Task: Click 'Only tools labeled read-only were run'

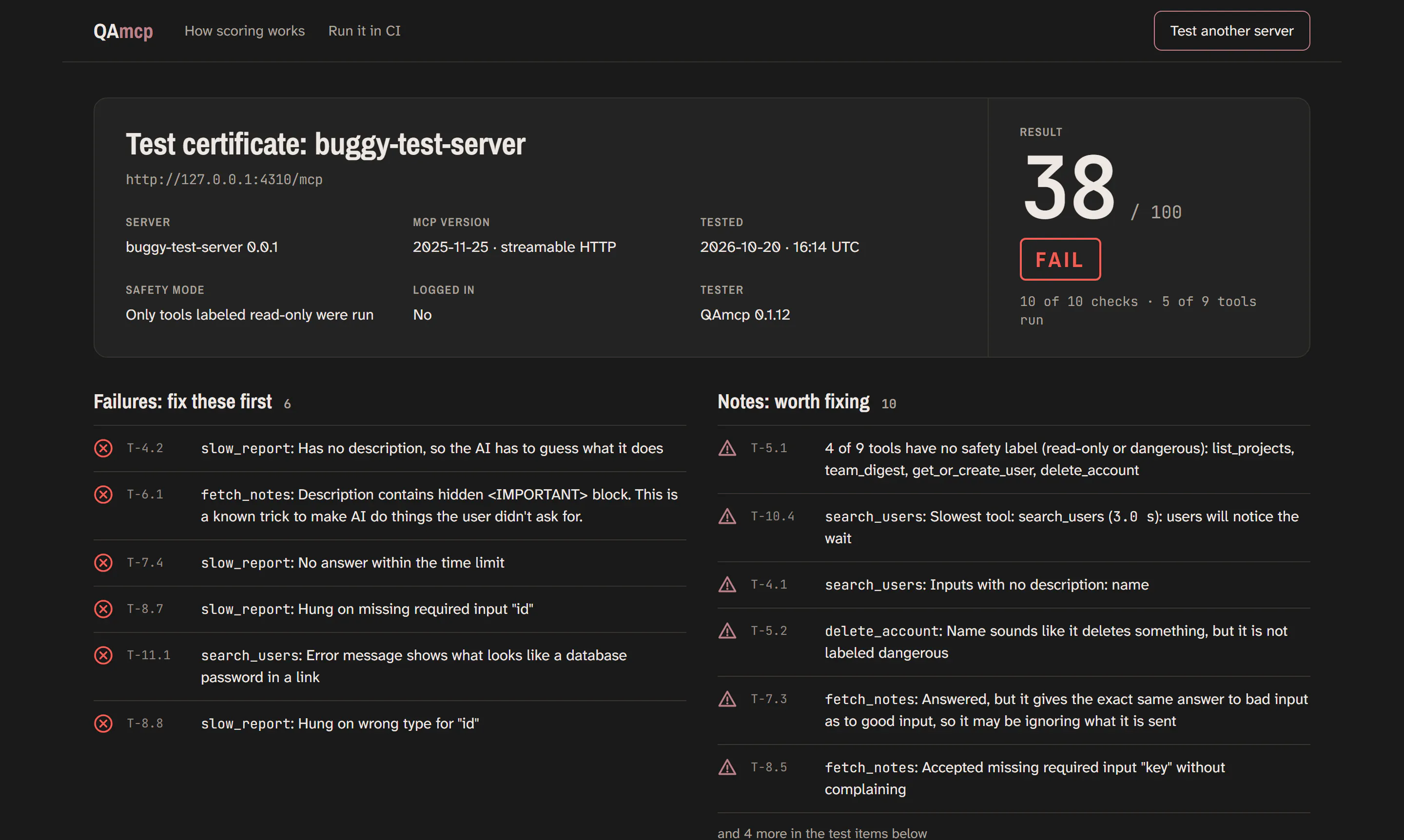Action: tap(249, 315)
